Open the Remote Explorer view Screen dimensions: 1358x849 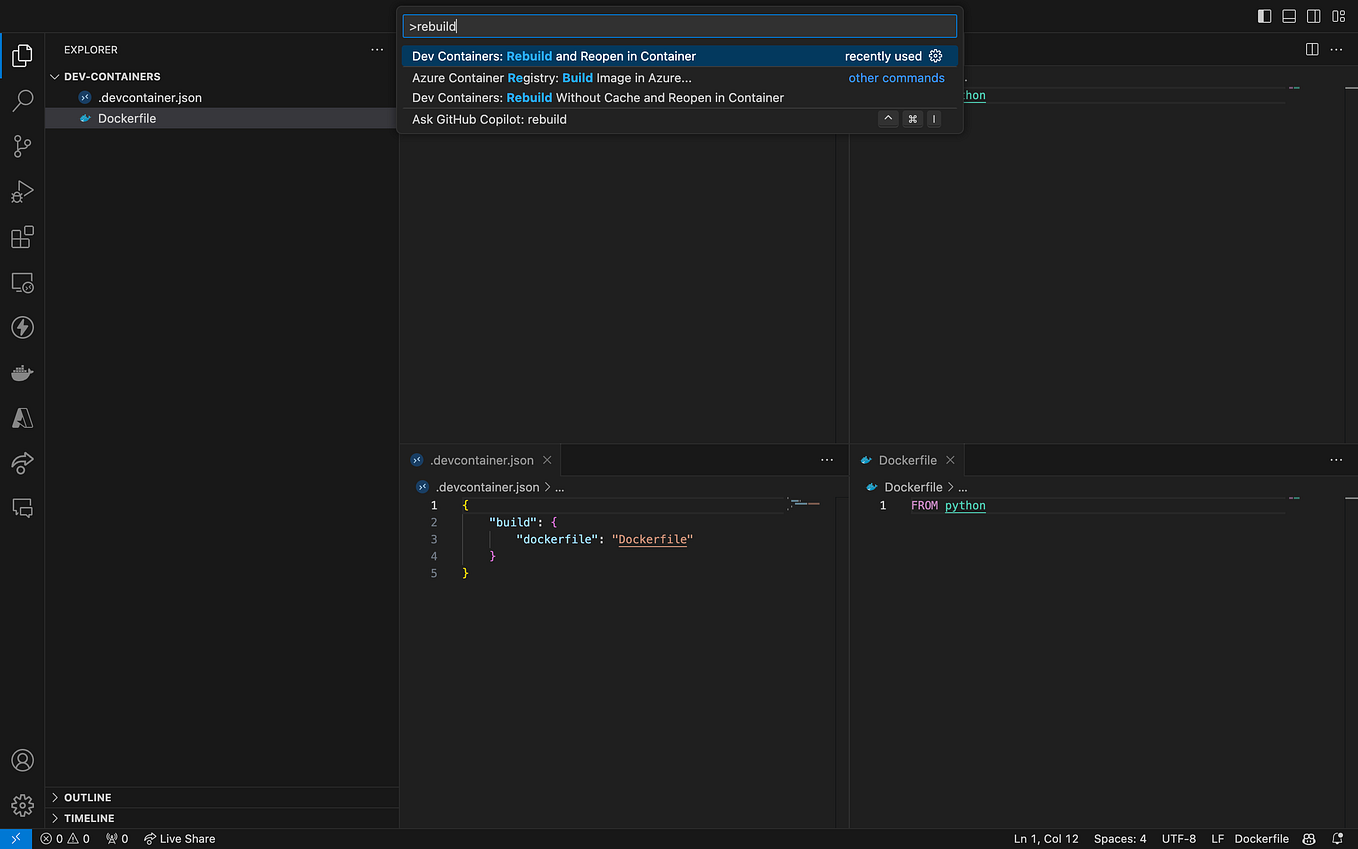coord(22,283)
